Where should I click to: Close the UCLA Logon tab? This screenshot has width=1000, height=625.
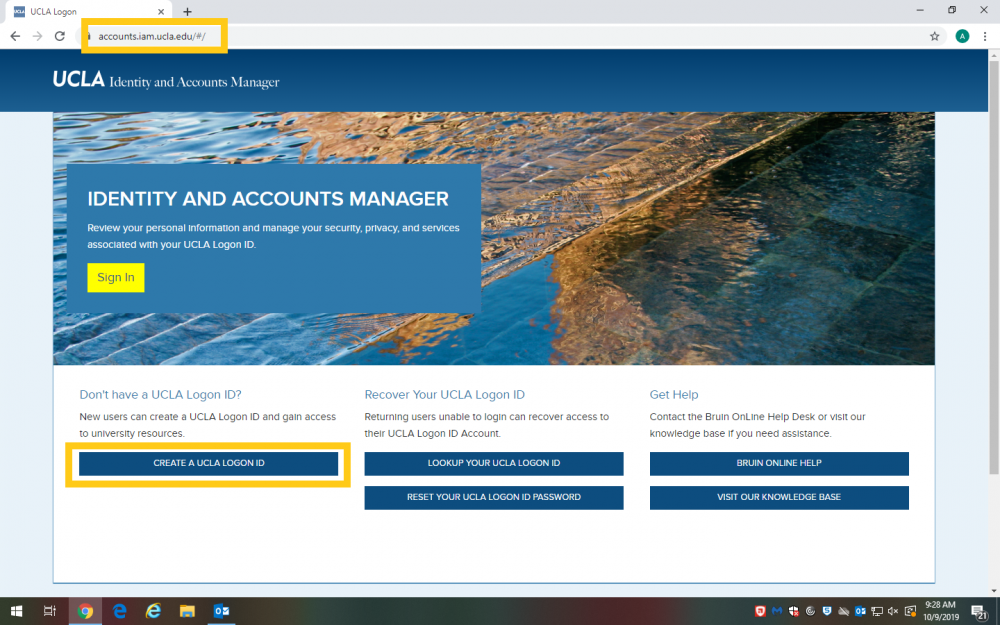161,11
